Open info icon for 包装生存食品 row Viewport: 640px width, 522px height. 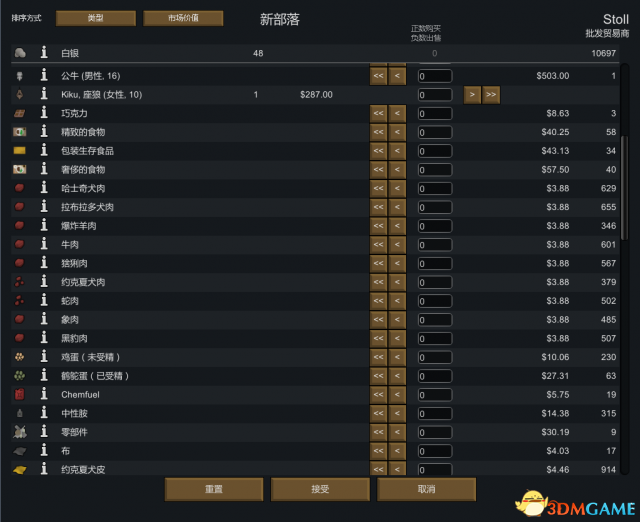[x=44, y=151]
